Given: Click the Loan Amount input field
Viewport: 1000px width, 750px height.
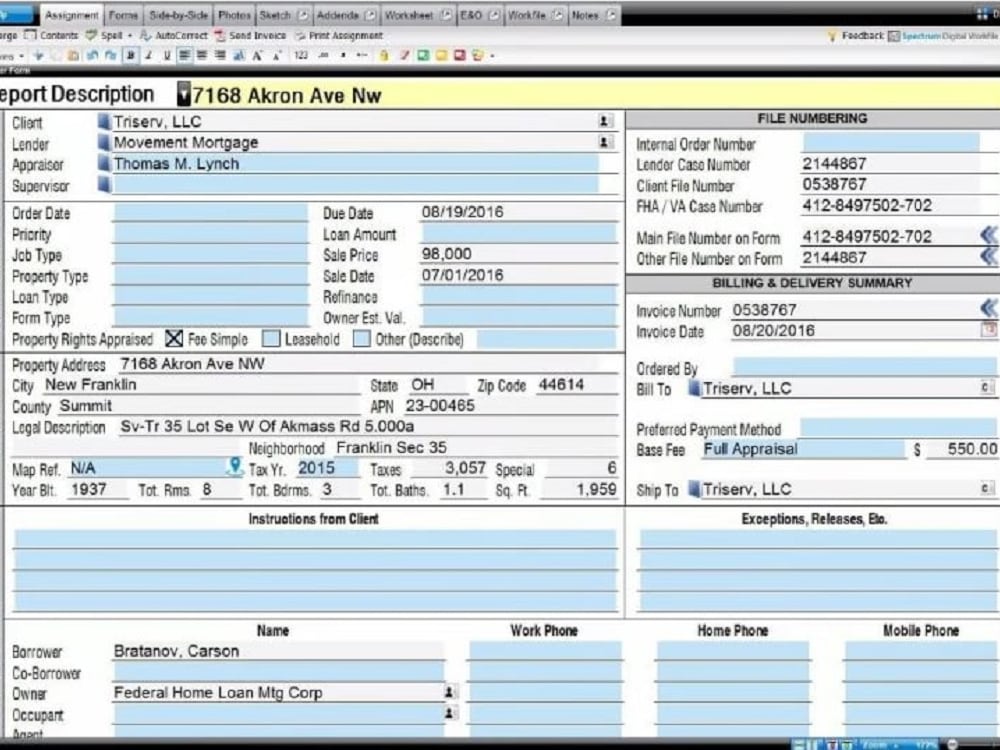Looking at the screenshot, I should 519,233.
